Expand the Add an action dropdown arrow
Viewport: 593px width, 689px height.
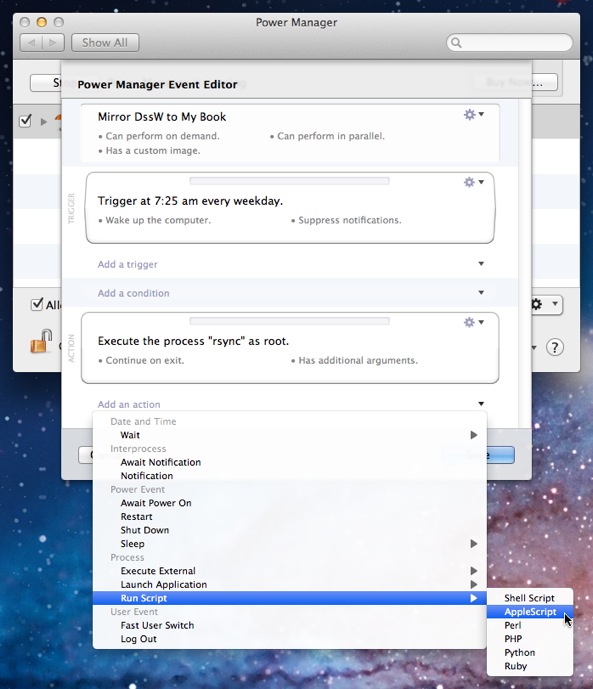(481, 404)
